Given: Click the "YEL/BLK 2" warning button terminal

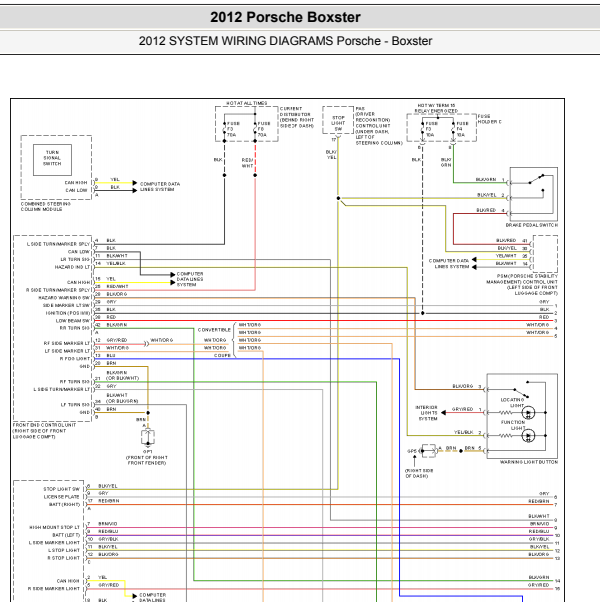Looking at the screenshot, I should (468, 432).
